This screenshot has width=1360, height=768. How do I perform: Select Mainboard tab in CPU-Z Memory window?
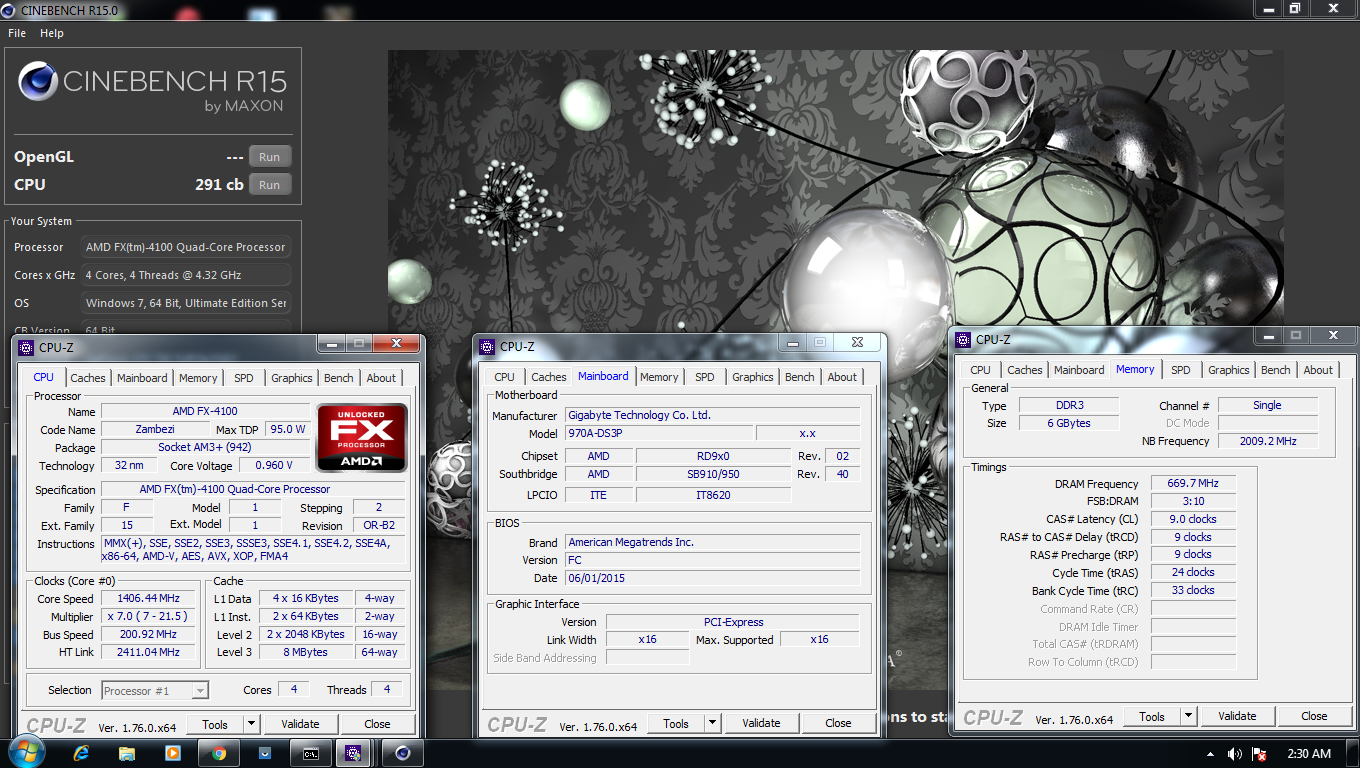click(x=1080, y=370)
